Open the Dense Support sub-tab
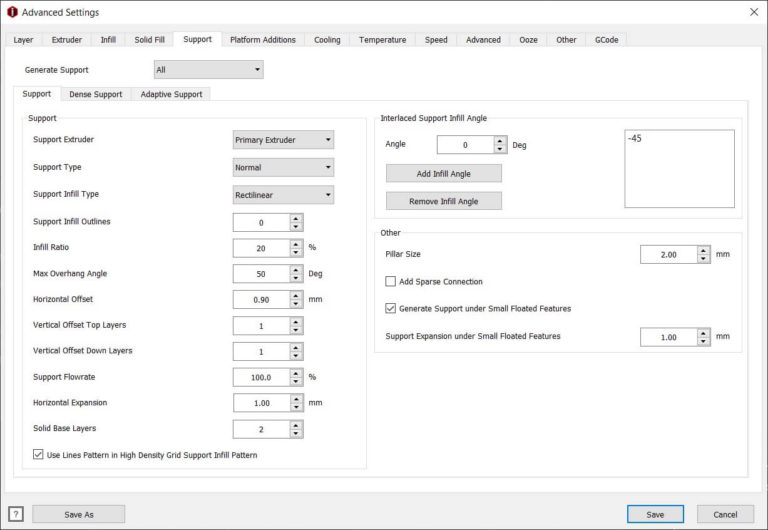Viewport: 768px width, 530px height. (x=96, y=94)
